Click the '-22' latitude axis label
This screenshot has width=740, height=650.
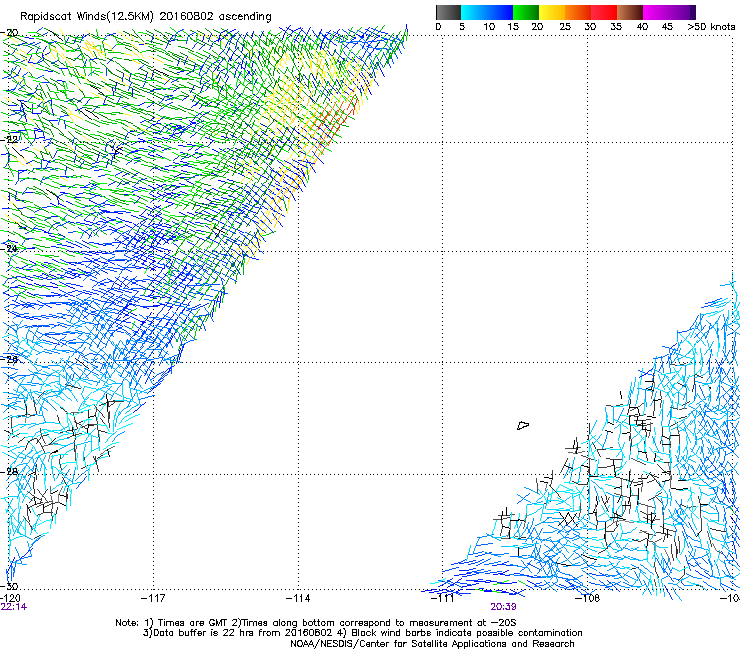[x=10, y=140]
